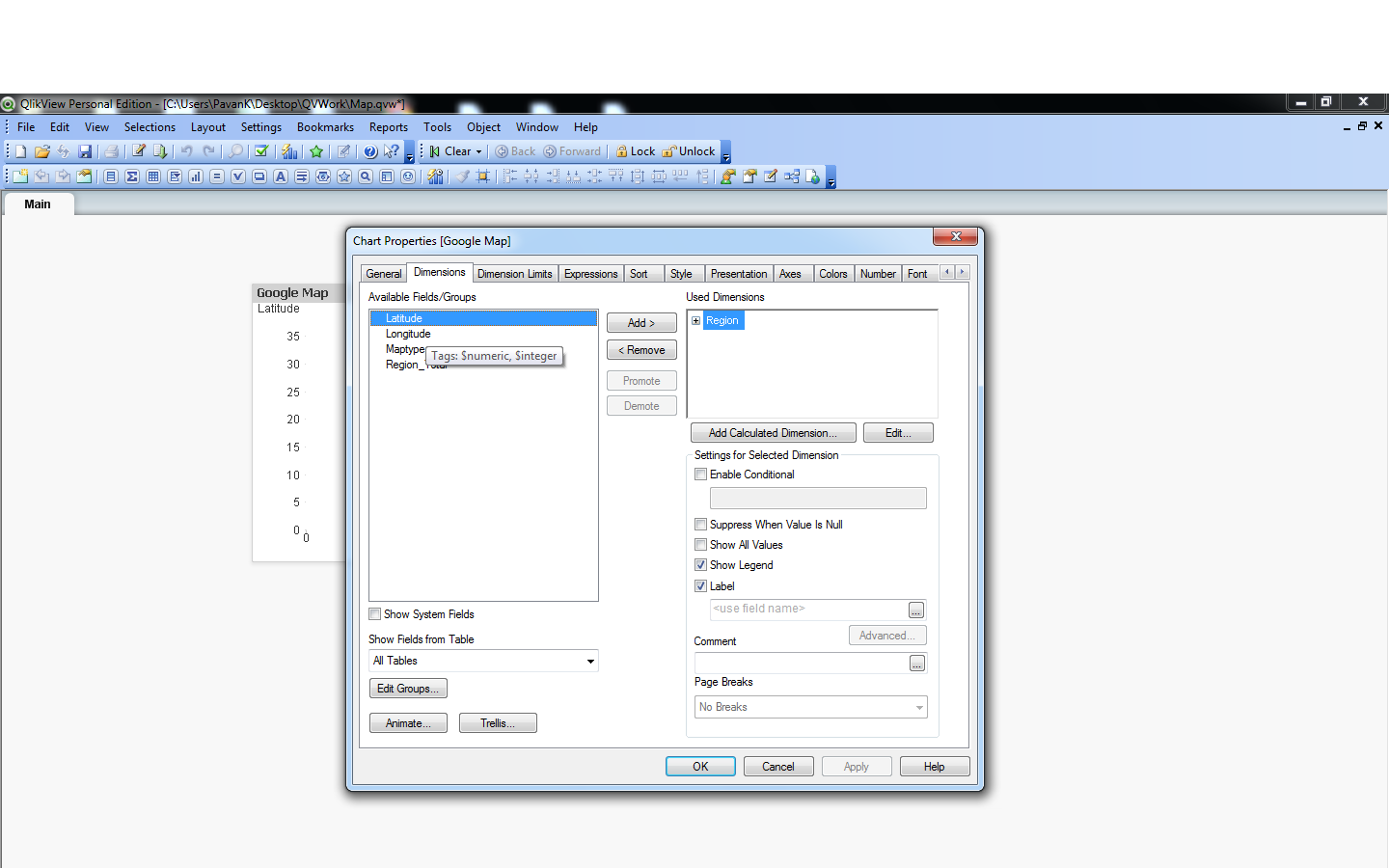Image resolution: width=1389 pixels, height=868 pixels.
Task: Enable Show System Fields checkbox
Action: [x=375, y=614]
